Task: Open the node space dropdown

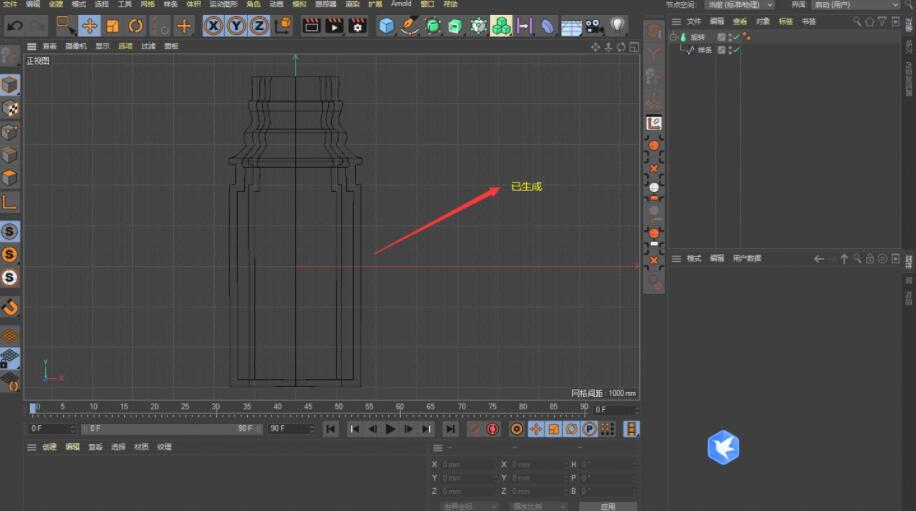Action: 740,5
